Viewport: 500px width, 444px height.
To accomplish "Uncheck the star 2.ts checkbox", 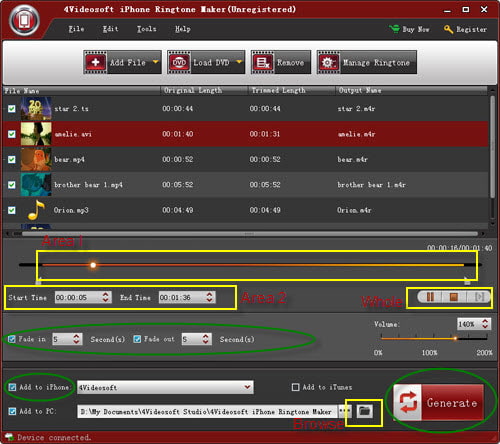I will click(12, 109).
